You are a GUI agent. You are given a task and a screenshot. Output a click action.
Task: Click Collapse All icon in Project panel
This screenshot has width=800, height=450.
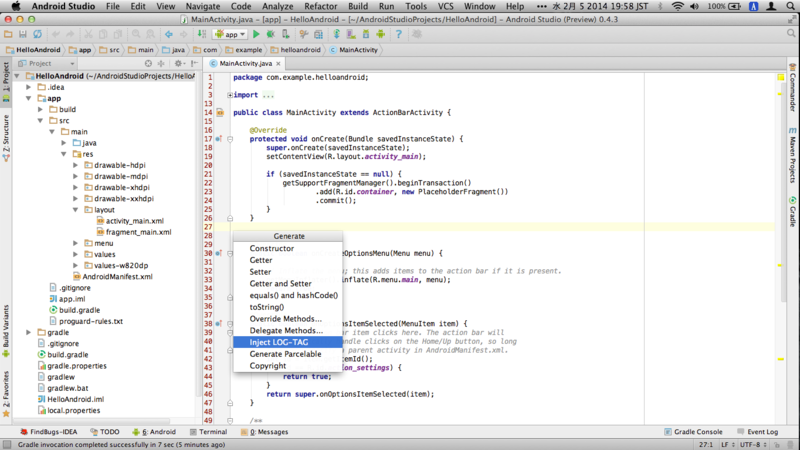click(161, 63)
